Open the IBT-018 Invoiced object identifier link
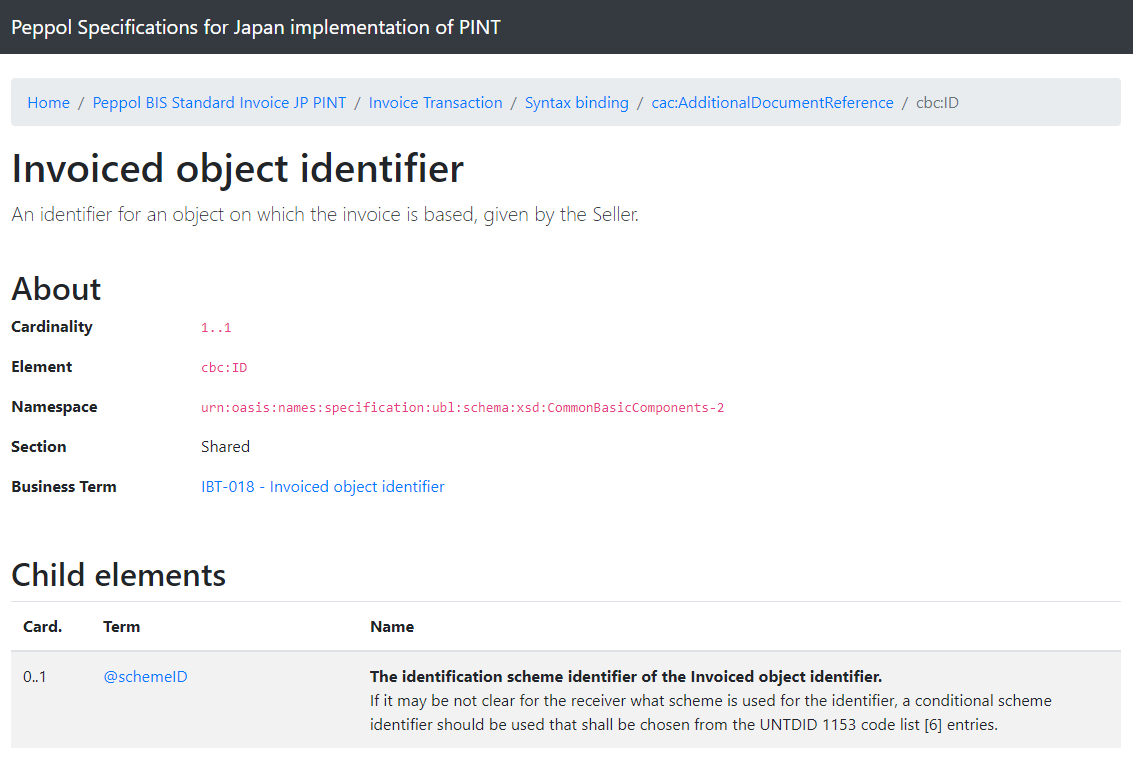The height and width of the screenshot is (762, 1133). (x=322, y=487)
